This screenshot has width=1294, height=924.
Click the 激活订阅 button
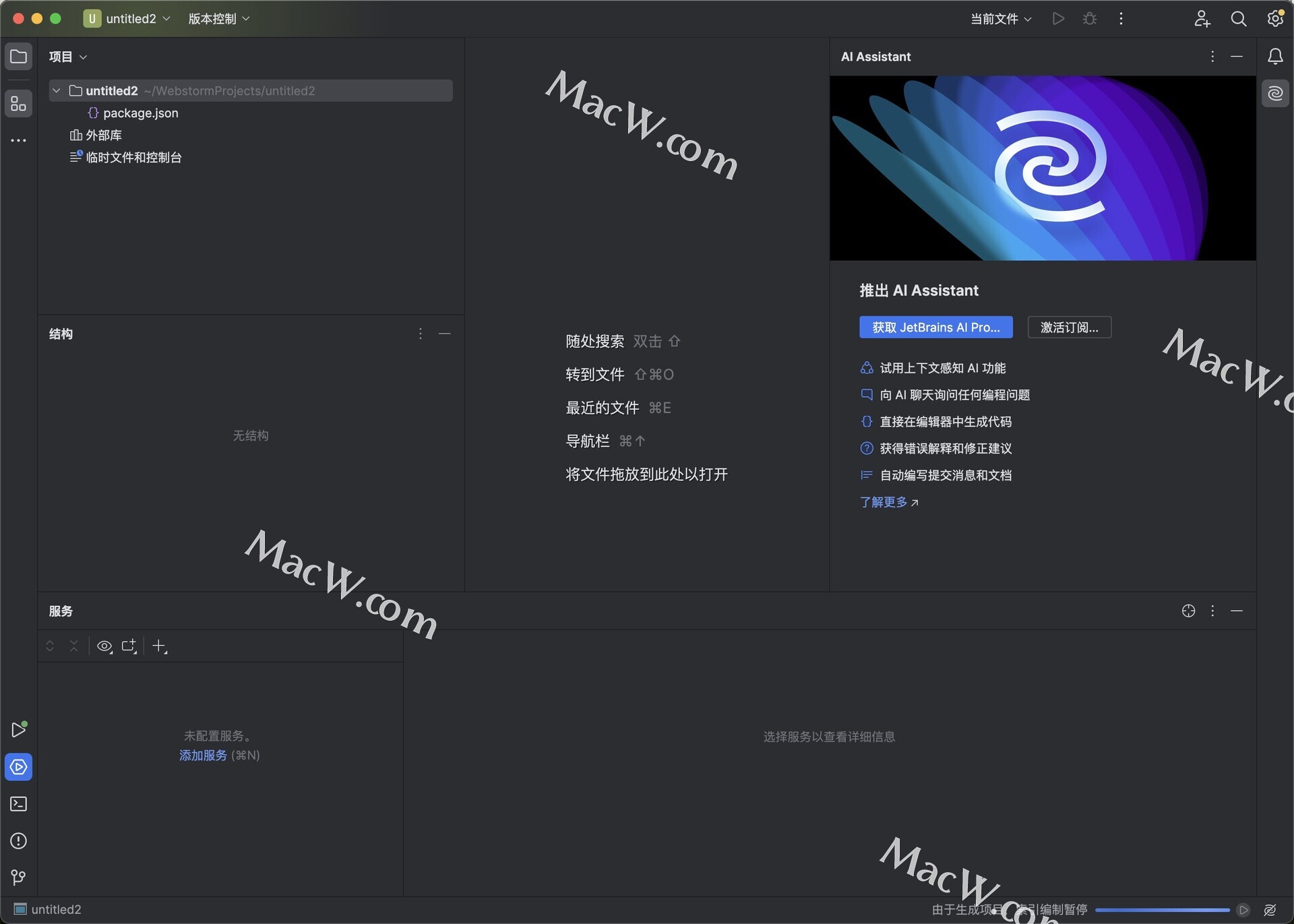click(x=1069, y=328)
